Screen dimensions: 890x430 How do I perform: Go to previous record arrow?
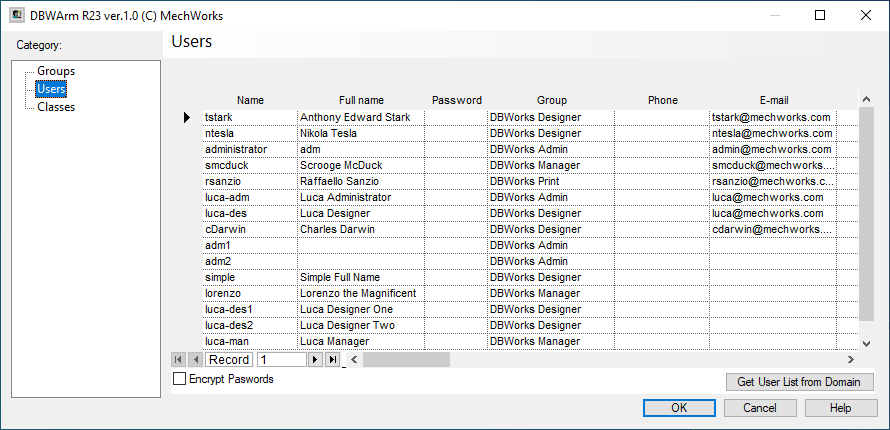[x=196, y=360]
